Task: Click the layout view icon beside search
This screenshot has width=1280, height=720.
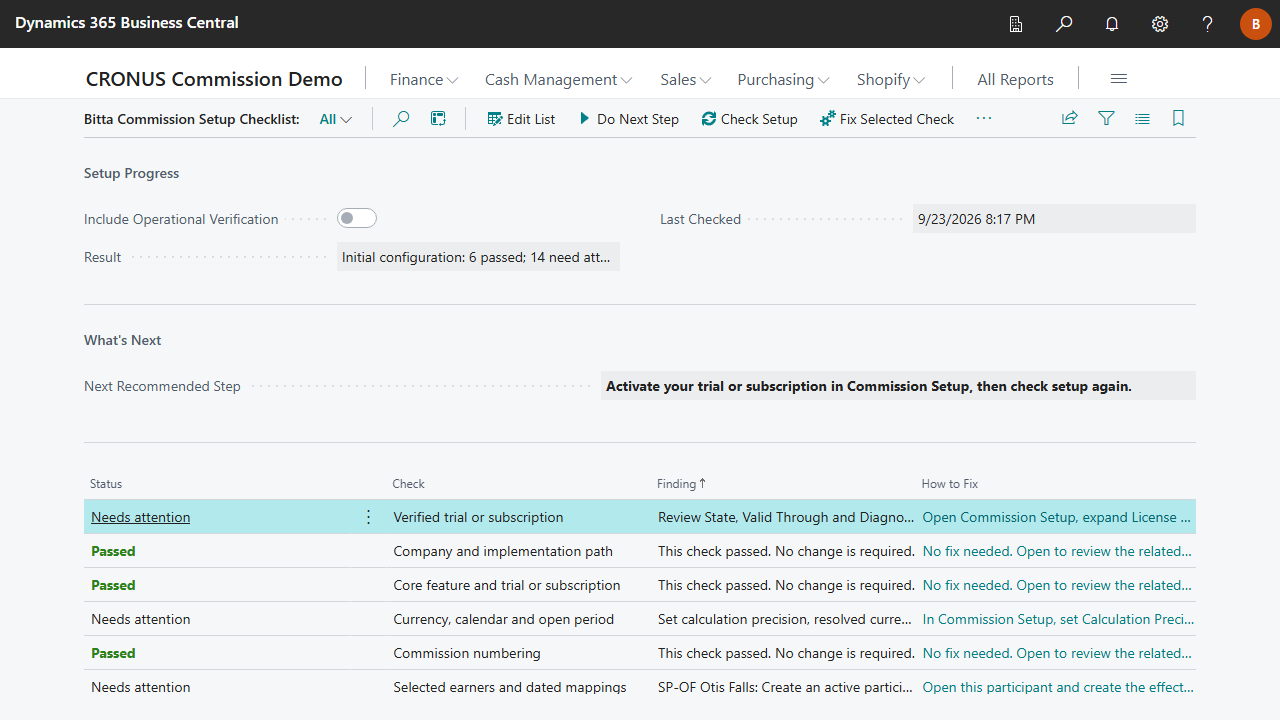Action: [x=438, y=119]
